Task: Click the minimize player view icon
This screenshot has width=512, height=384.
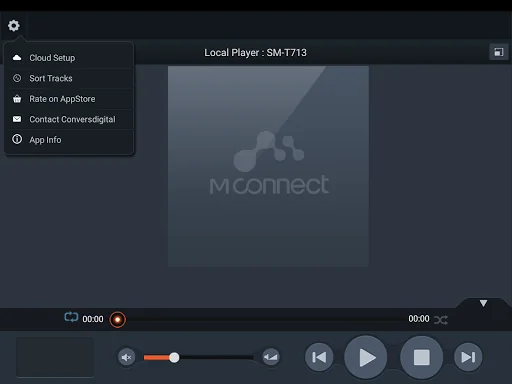Action: click(x=499, y=52)
